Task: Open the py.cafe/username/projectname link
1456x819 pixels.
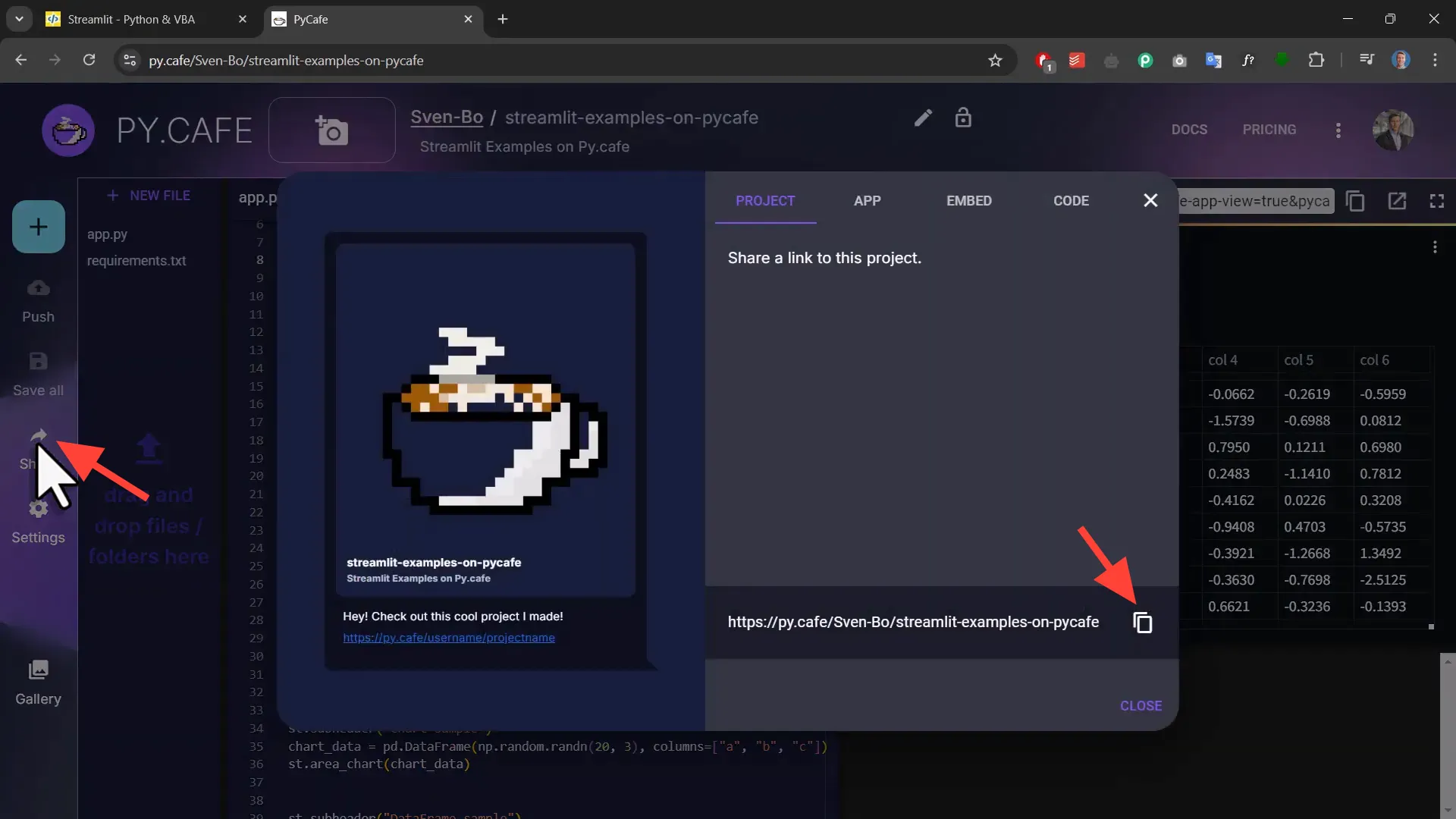Action: 449,637
